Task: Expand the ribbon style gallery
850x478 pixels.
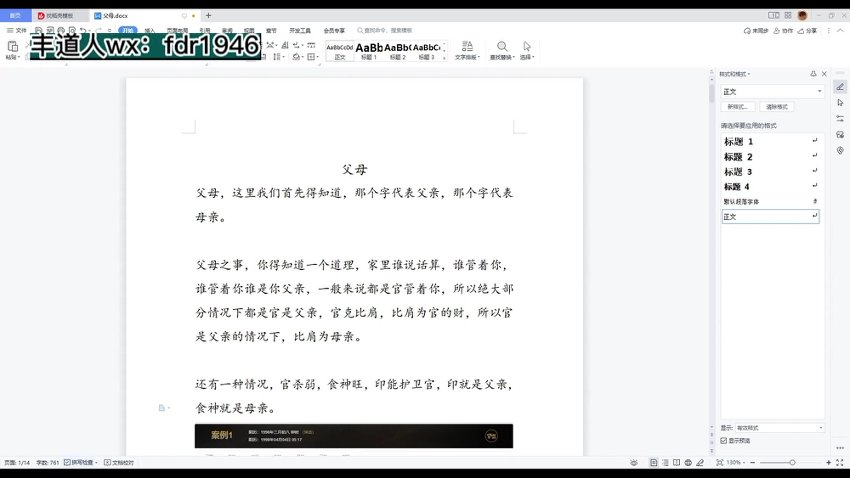Action: [x=445, y=57]
